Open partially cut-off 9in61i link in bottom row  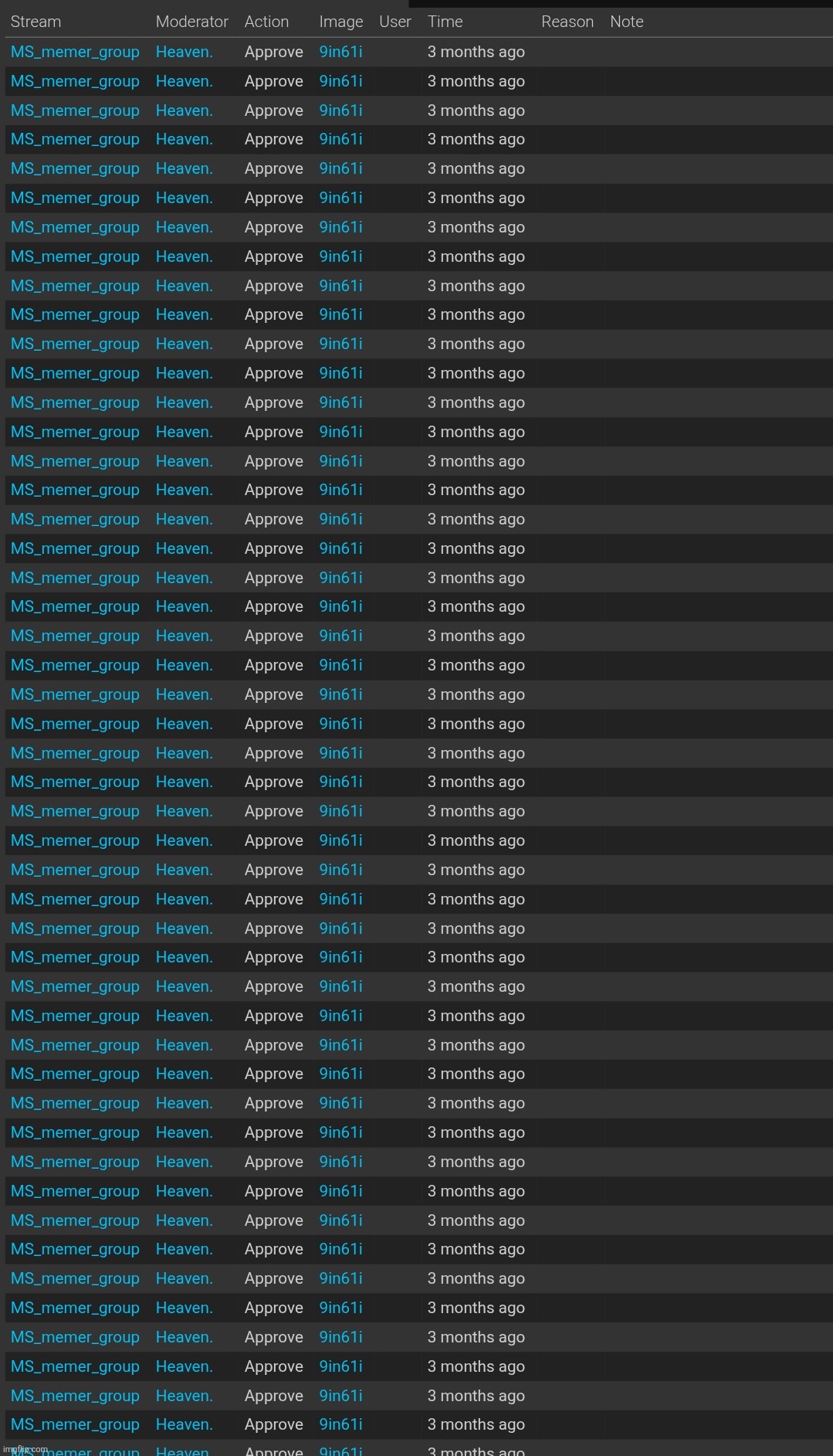(340, 1451)
